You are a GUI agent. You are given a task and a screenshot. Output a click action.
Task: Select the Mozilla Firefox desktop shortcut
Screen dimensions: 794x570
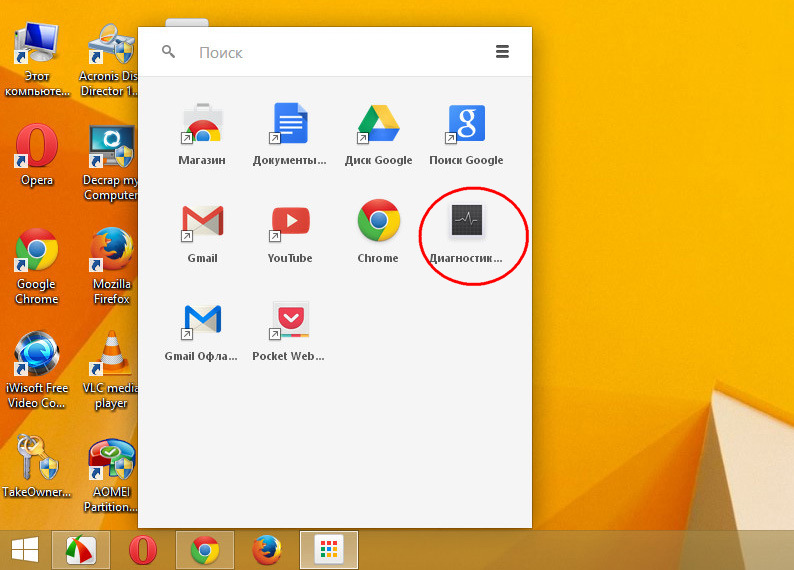point(111,266)
